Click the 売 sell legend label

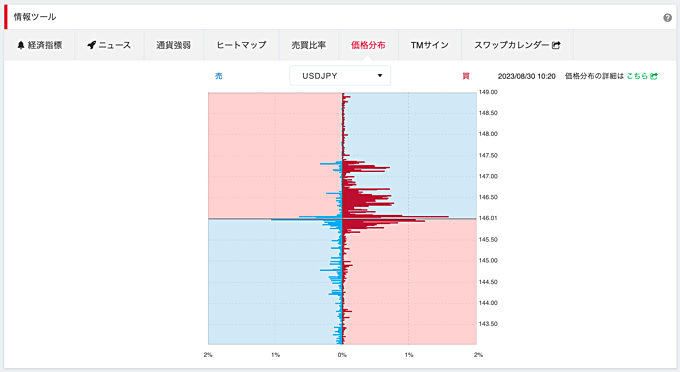pyautogui.click(x=219, y=76)
